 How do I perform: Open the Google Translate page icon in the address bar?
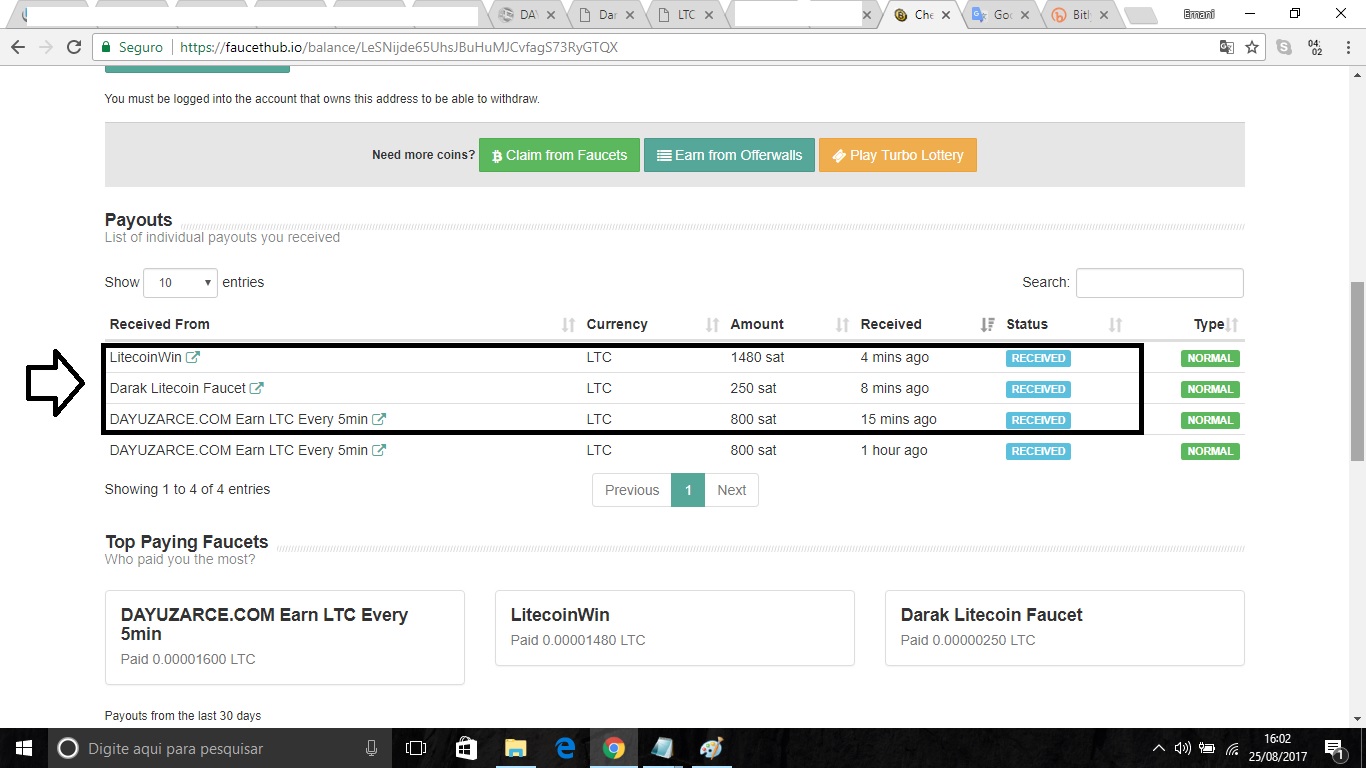[1226, 47]
